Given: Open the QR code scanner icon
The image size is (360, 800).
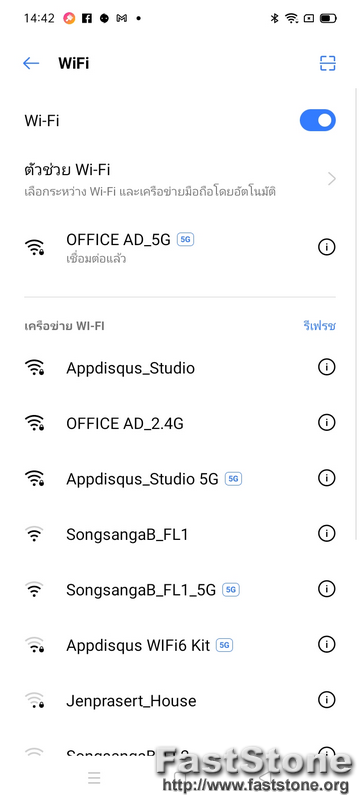Looking at the screenshot, I should click(327, 63).
